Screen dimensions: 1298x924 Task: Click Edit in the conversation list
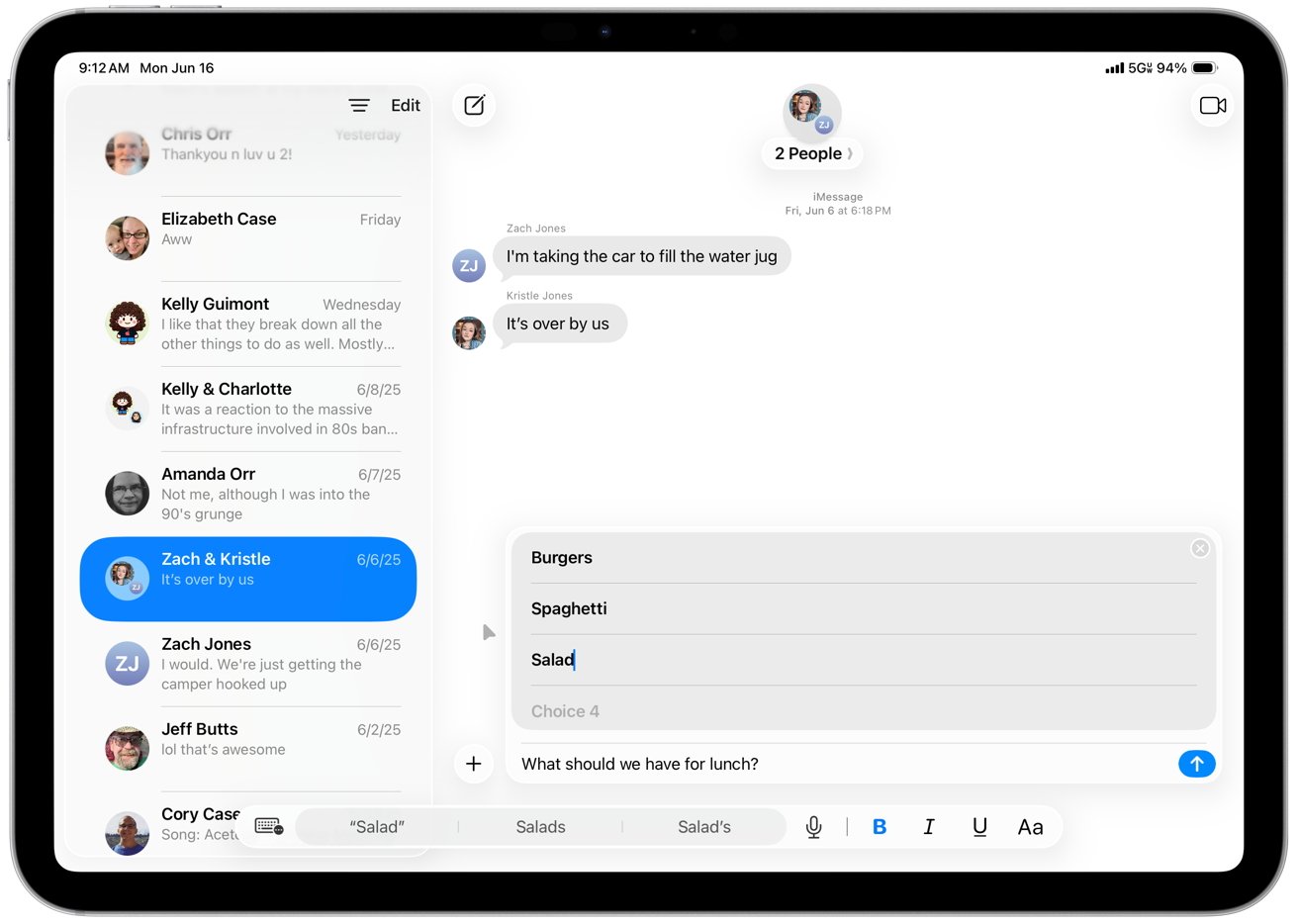tap(405, 106)
